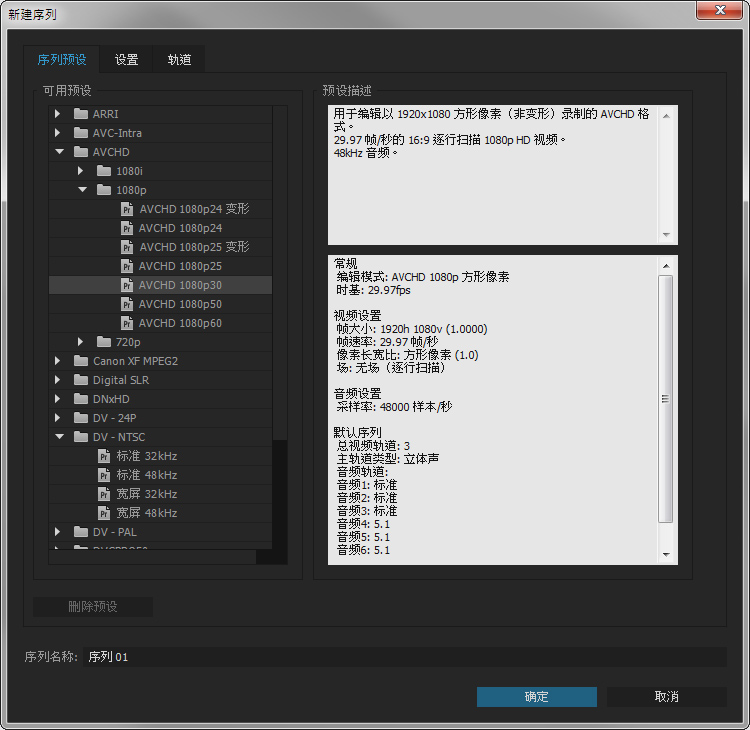Click the ARRI folder icon
This screenshot has height=730, width=750.
click(81, 114)
